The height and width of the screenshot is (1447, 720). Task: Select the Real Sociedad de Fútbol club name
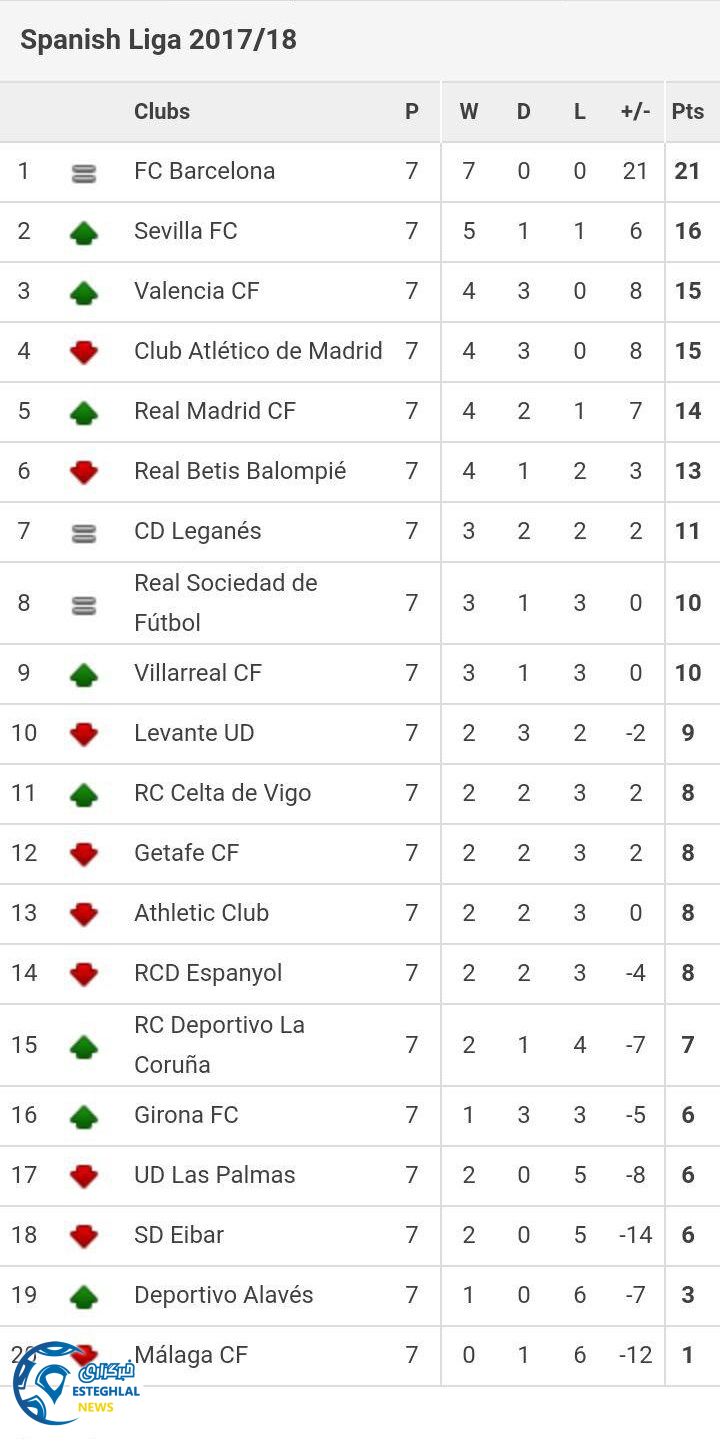225,602
